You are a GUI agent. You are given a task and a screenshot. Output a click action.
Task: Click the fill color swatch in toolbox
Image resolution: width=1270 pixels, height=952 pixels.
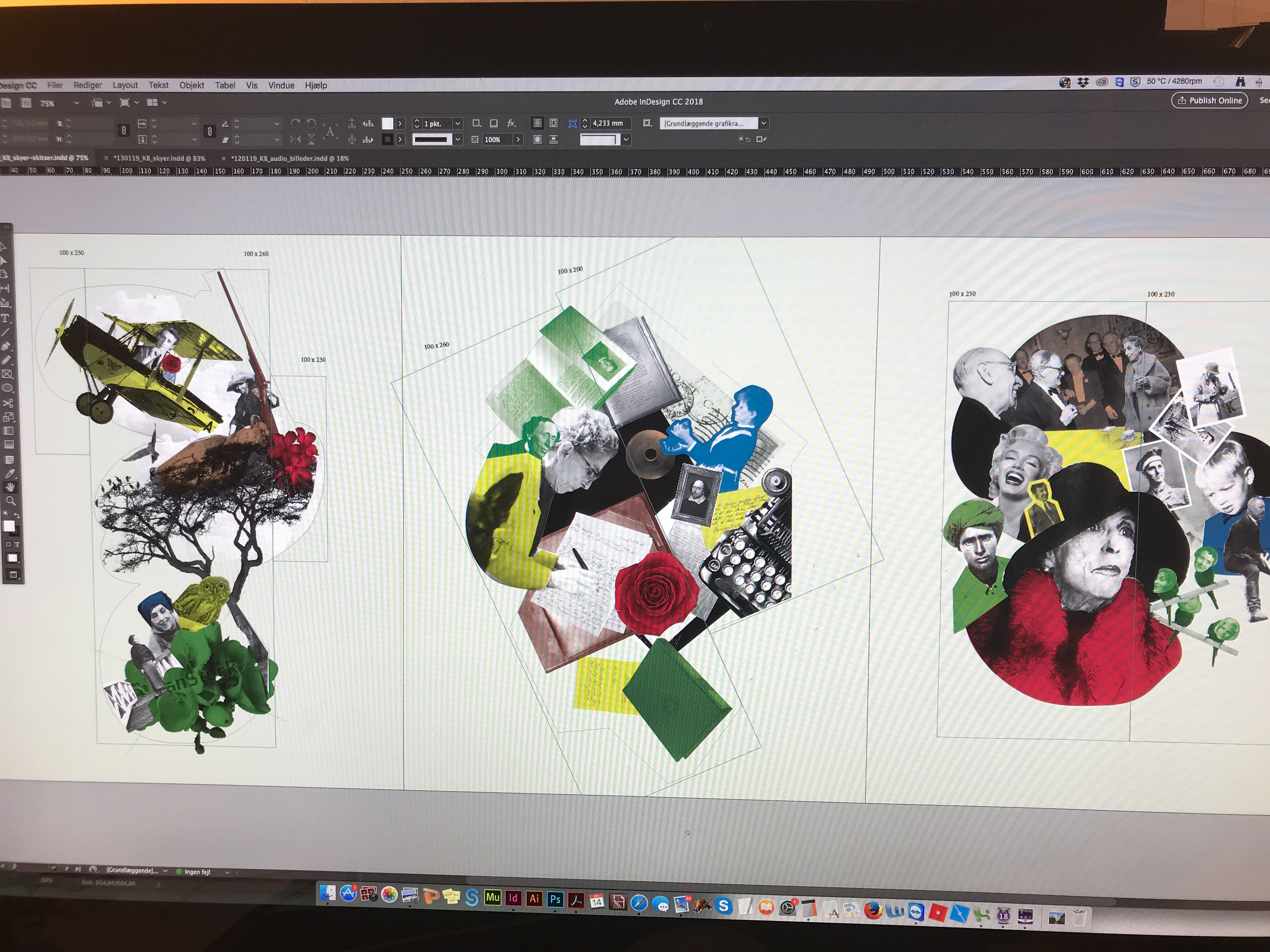point(9,526)
